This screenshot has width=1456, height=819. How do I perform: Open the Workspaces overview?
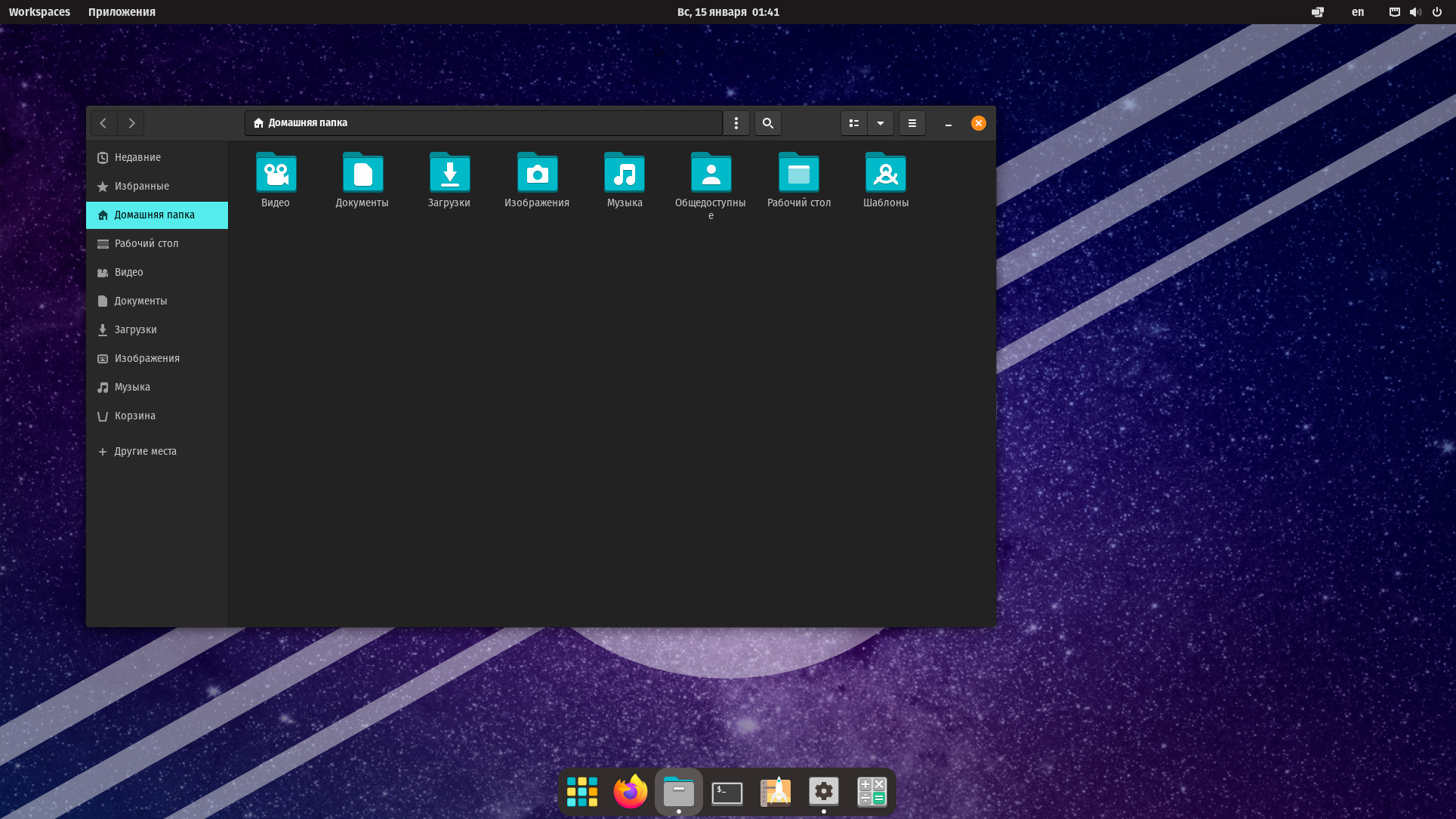pyautogui.click(x=39, y=12)
